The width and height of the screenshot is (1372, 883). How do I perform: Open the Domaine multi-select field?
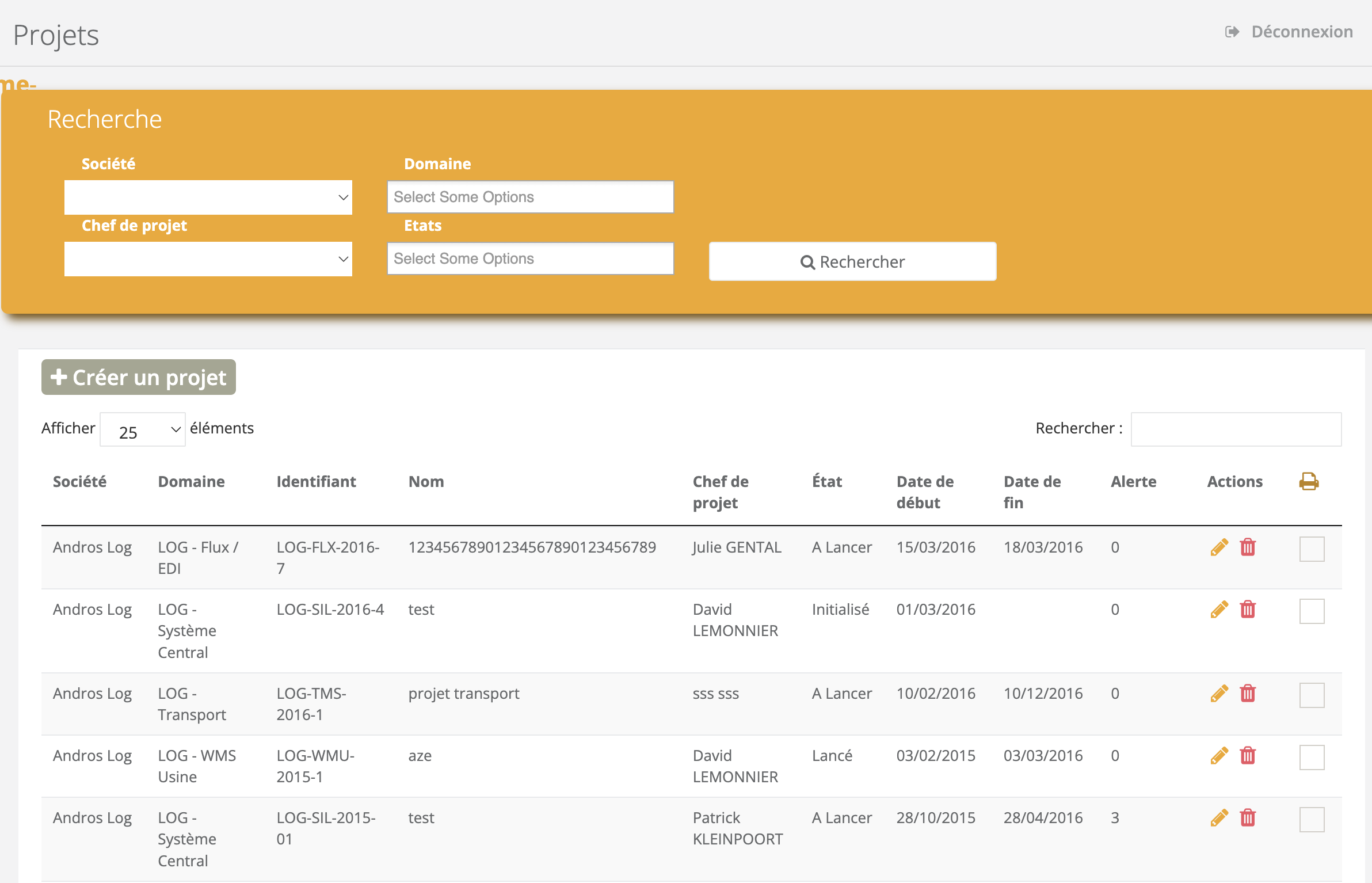[530, 197]
